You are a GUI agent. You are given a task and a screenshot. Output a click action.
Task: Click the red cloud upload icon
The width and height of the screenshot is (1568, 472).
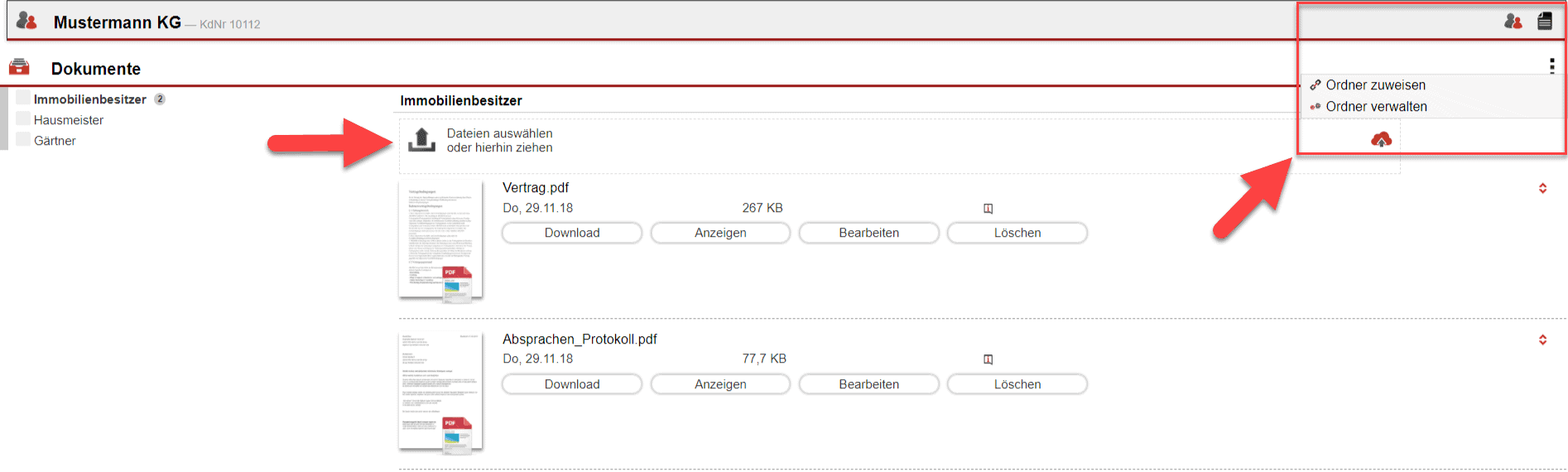coord(1381,139)
